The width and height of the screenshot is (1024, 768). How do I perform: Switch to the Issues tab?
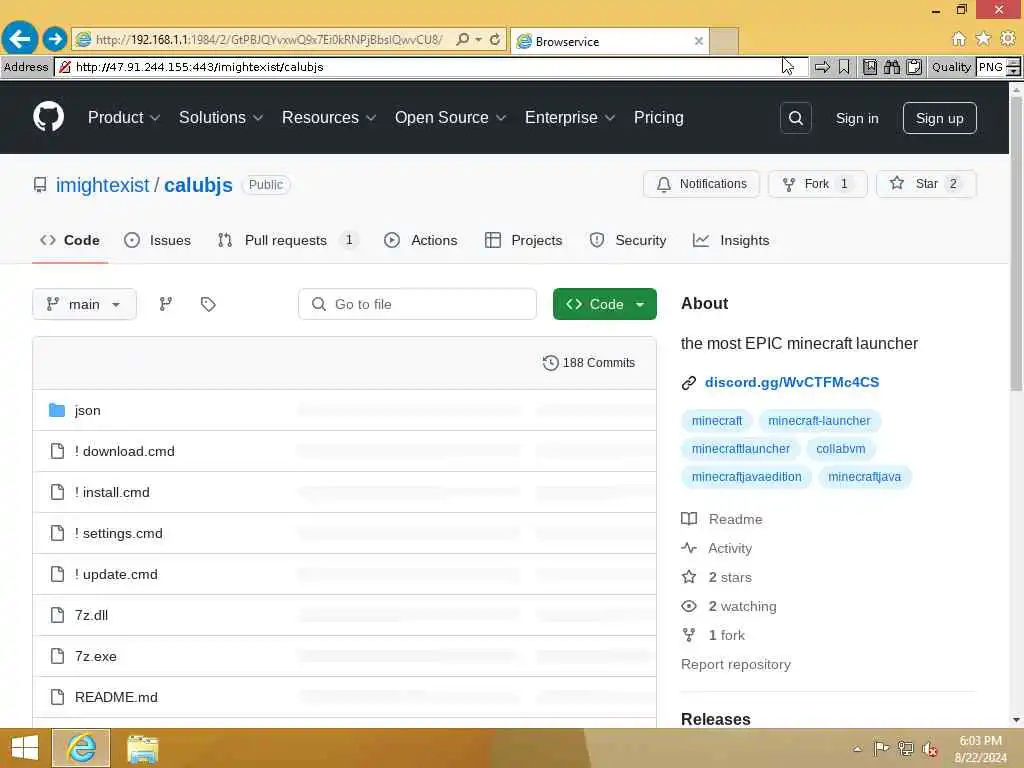[157, 240]
